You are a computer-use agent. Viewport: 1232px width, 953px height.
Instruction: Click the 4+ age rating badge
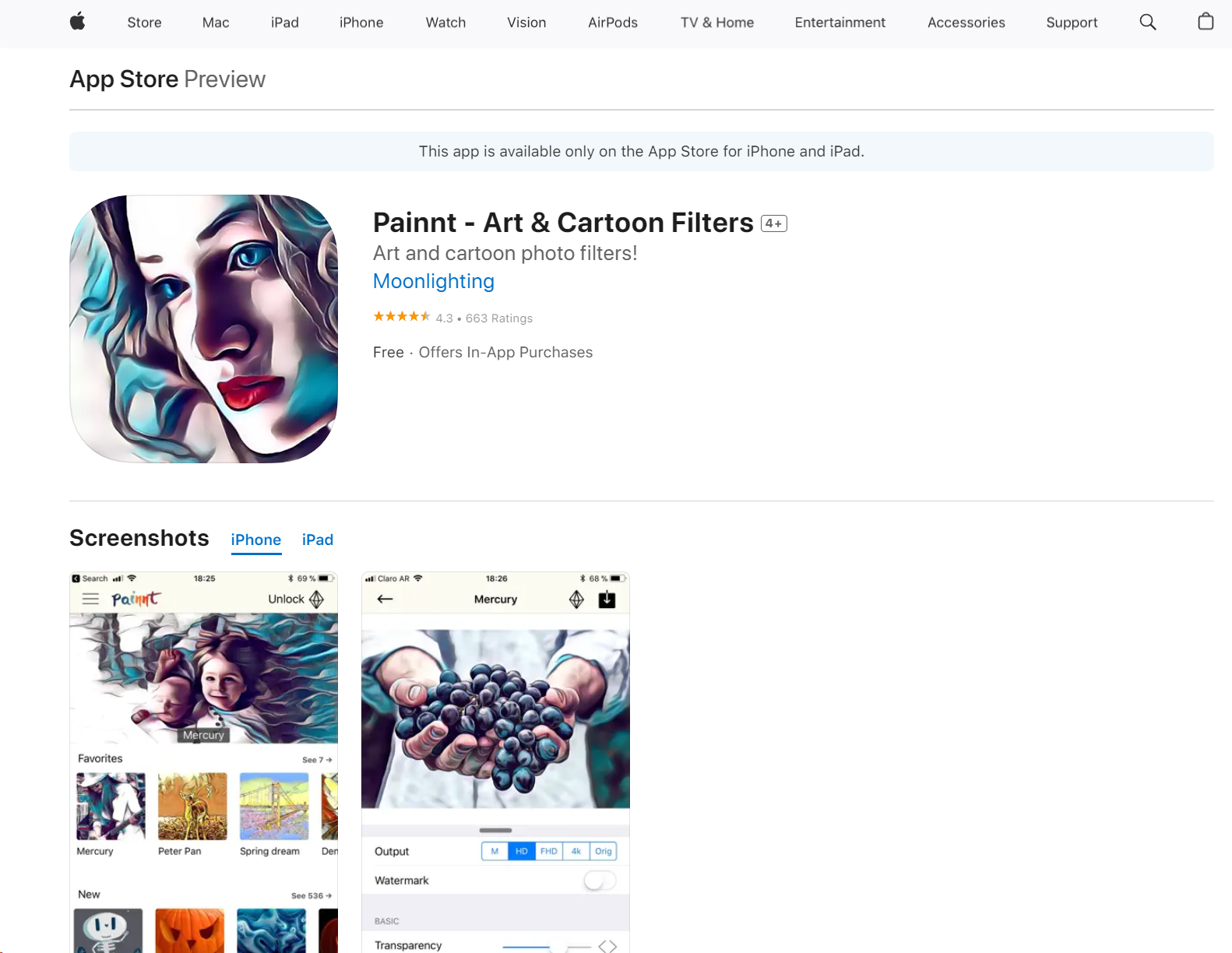pos(774,223)
